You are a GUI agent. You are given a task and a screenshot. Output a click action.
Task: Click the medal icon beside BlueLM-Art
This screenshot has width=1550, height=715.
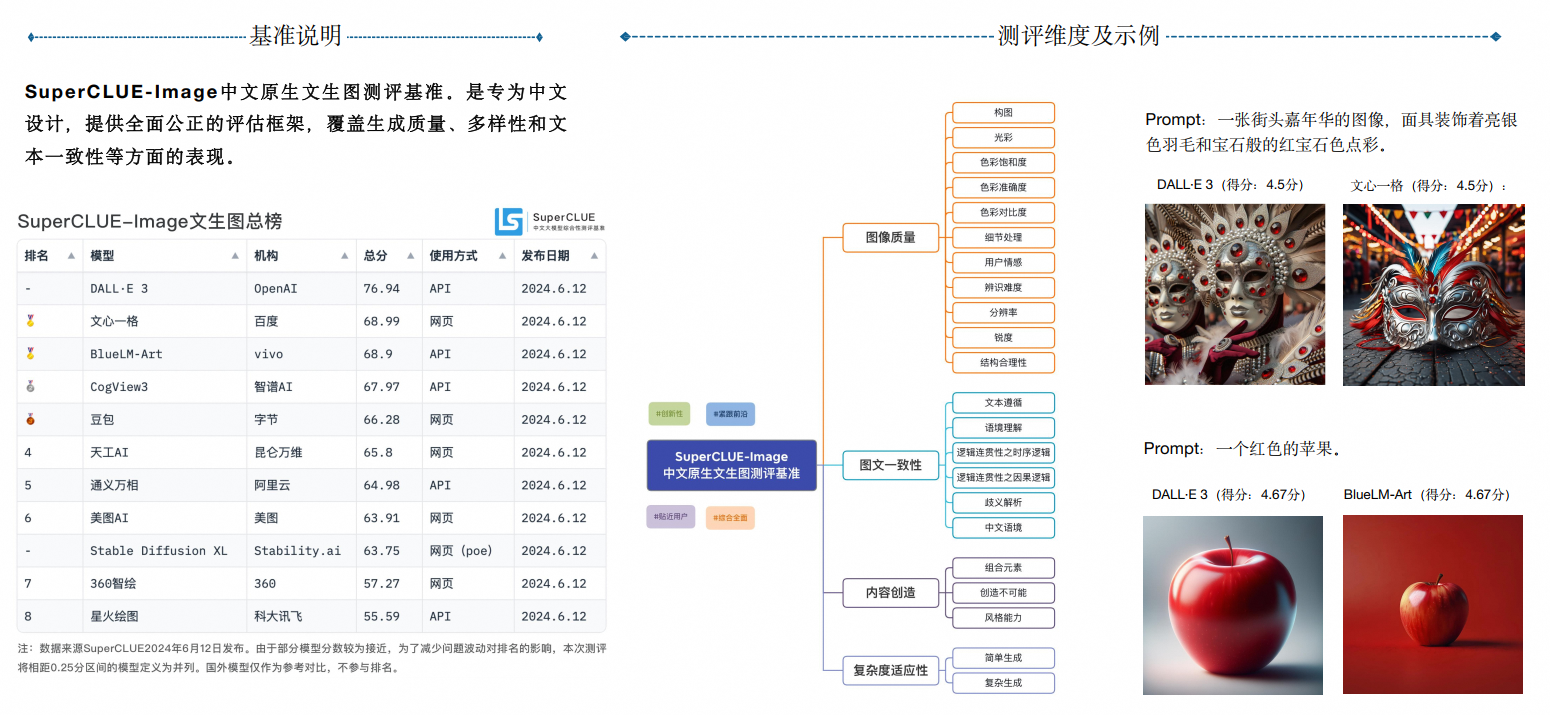click(x=30, y=354)
